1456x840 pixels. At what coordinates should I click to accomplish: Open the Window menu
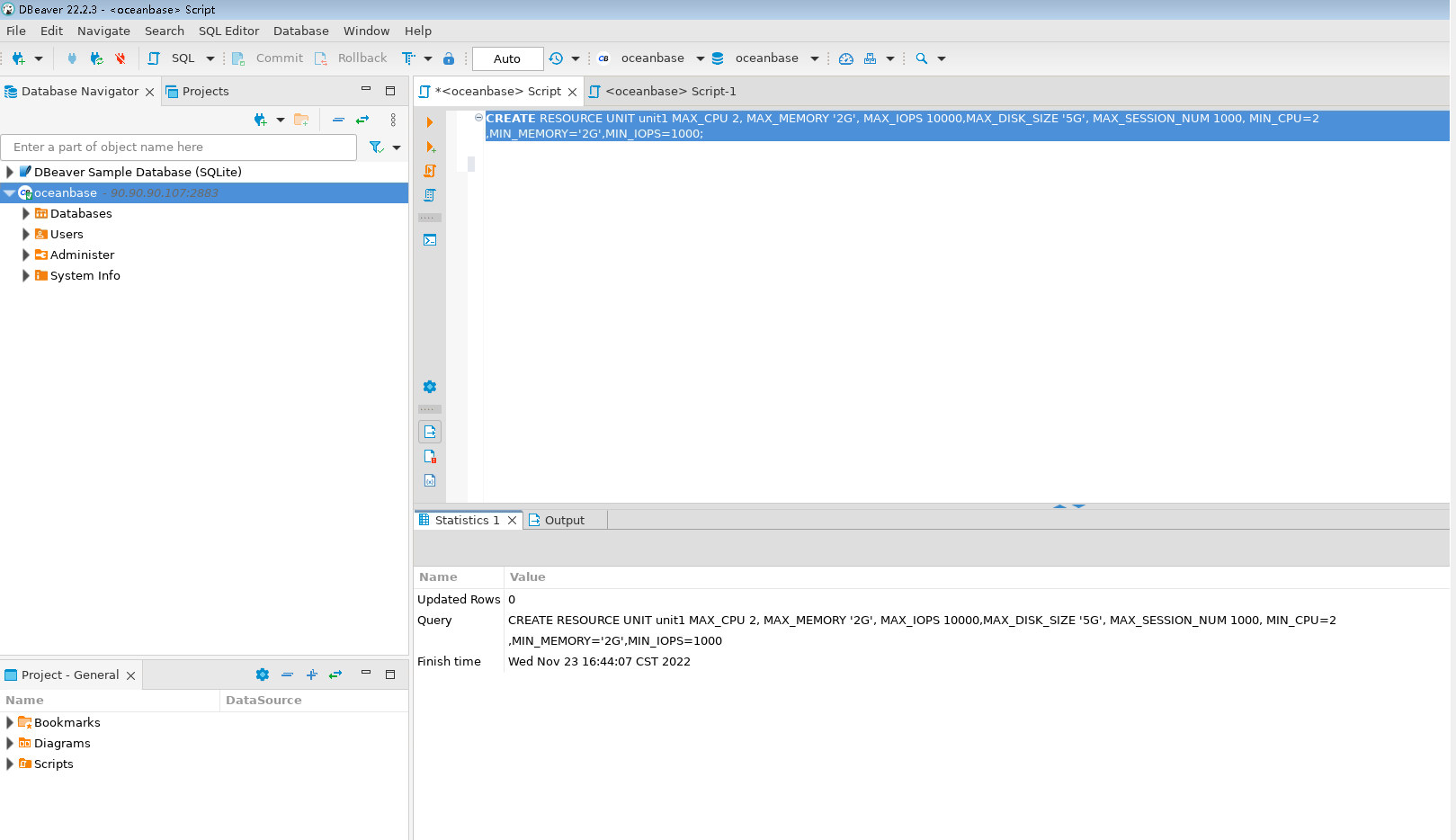(x=366, y=31)
